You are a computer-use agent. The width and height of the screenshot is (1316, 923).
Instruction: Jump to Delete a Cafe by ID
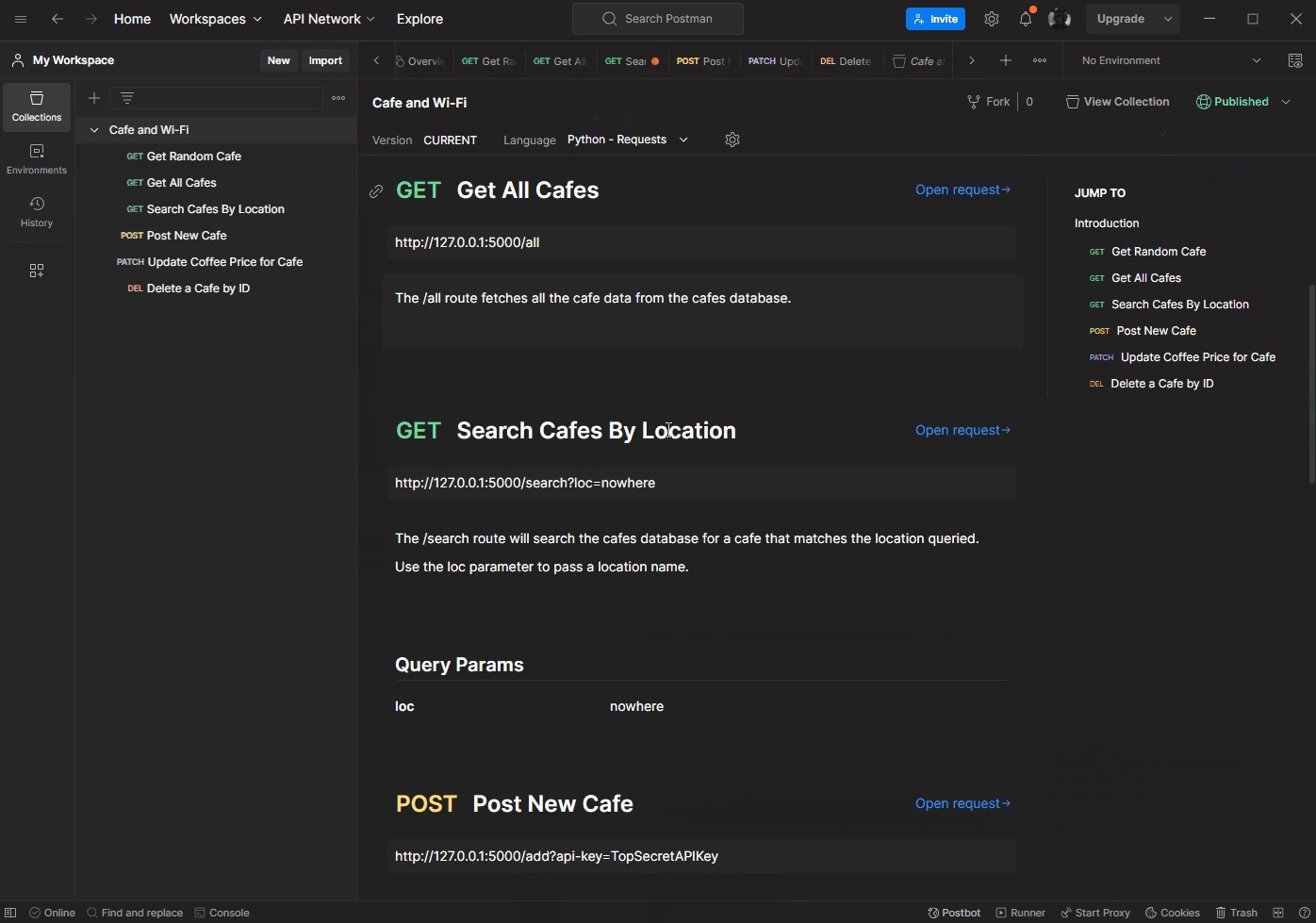[x=1161, y=384]
